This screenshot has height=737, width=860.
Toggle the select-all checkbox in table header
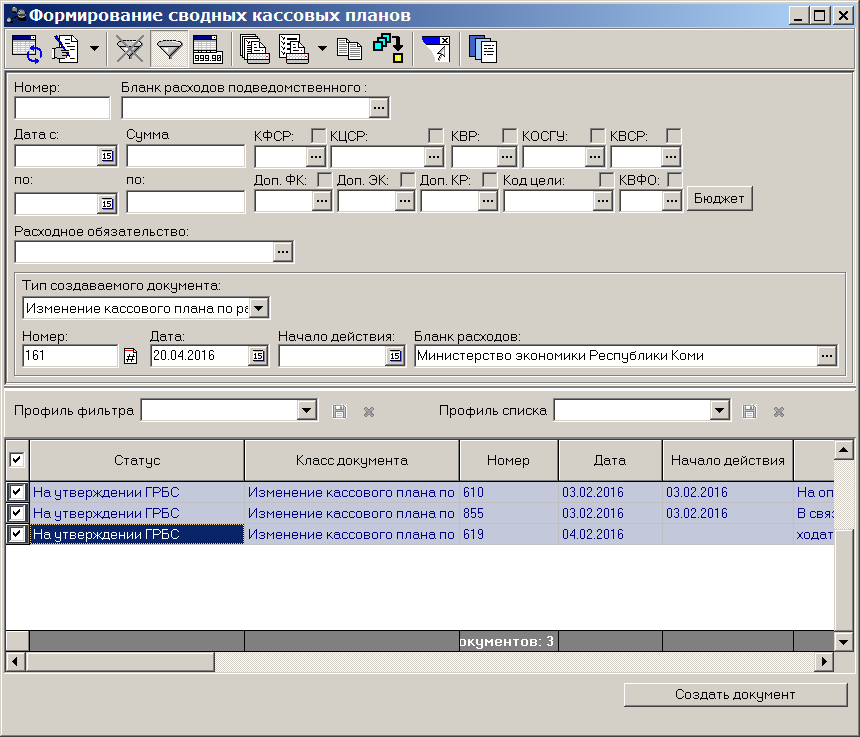(x=16, y=460)
